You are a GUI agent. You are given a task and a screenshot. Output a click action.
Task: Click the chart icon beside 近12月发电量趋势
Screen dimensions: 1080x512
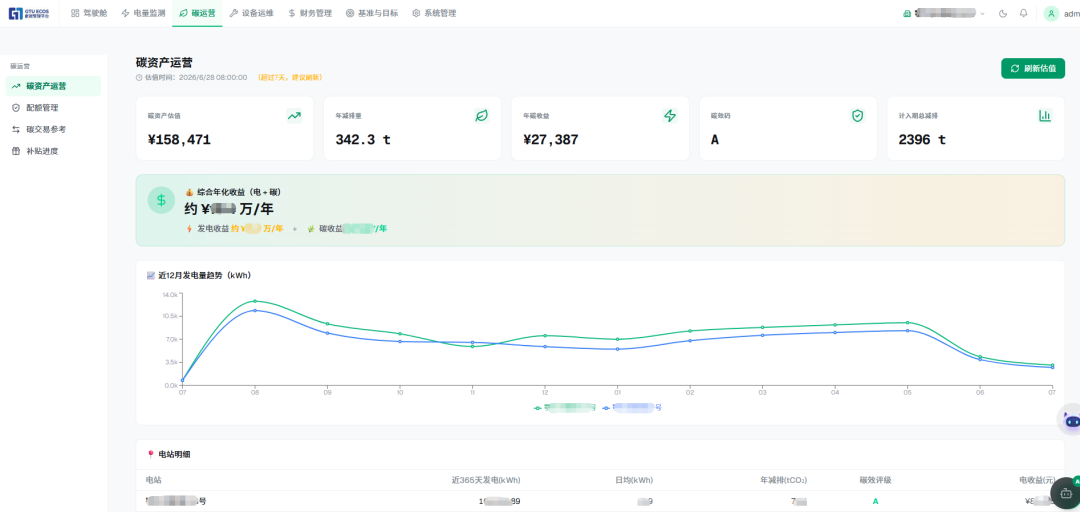point(151,275)
